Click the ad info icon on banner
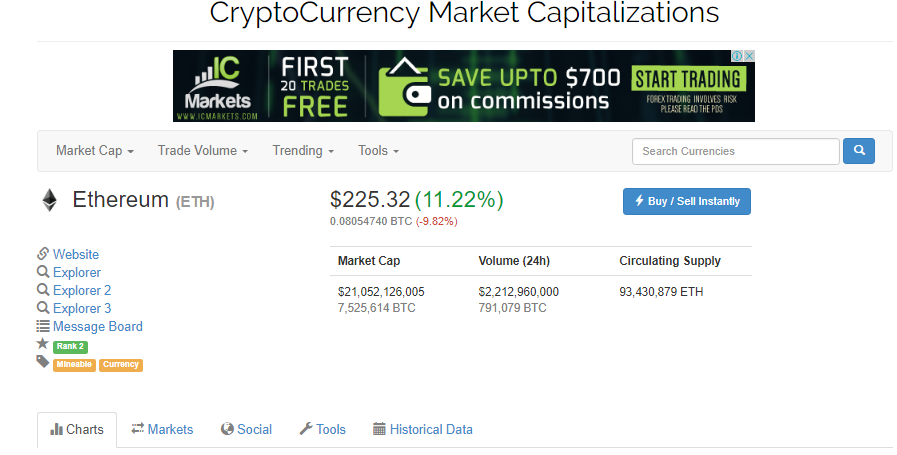The width and height of the screenshot is (897, 455). 737,56
